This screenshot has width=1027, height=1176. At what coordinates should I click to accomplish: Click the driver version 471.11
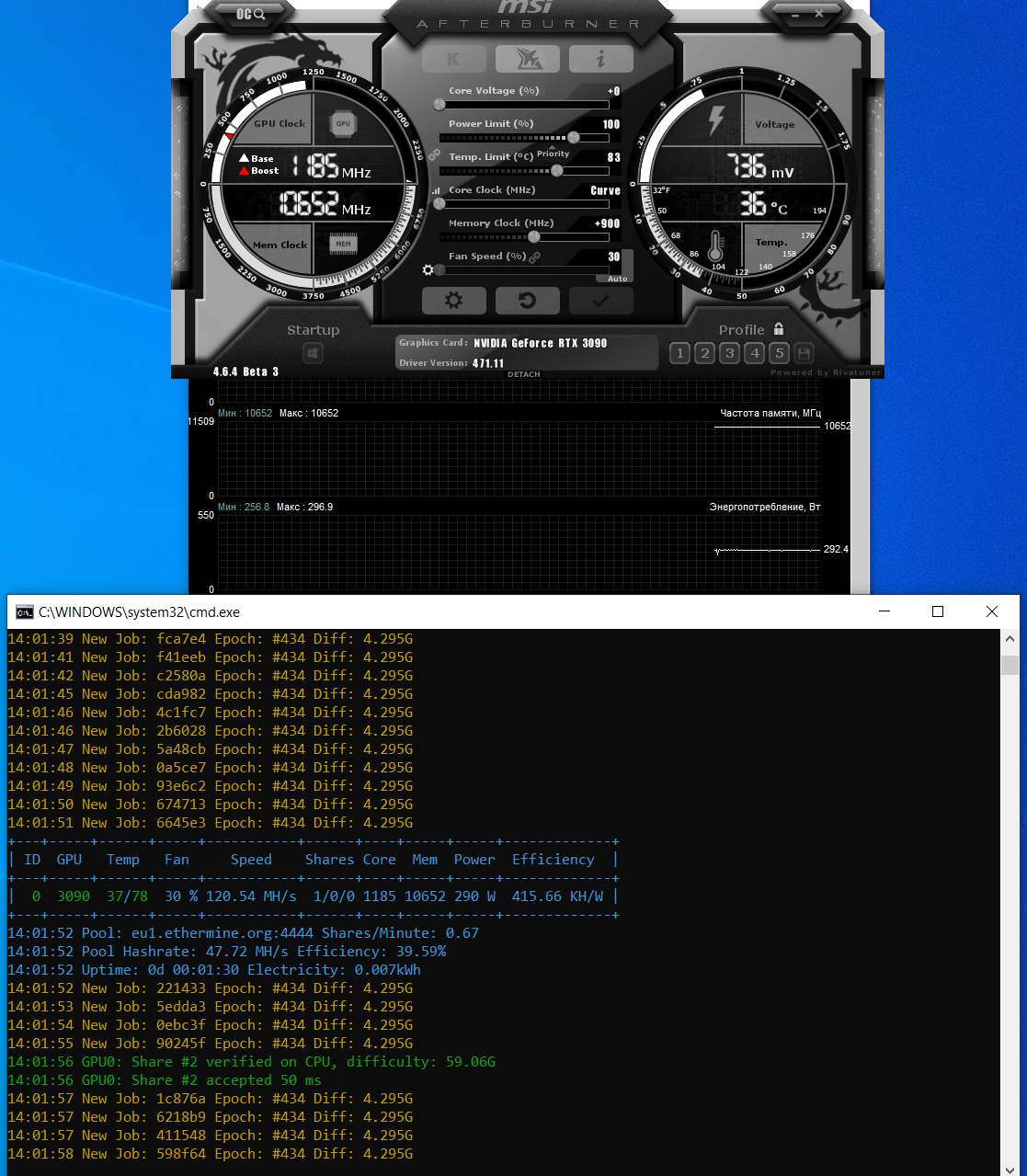coord(488,363)
